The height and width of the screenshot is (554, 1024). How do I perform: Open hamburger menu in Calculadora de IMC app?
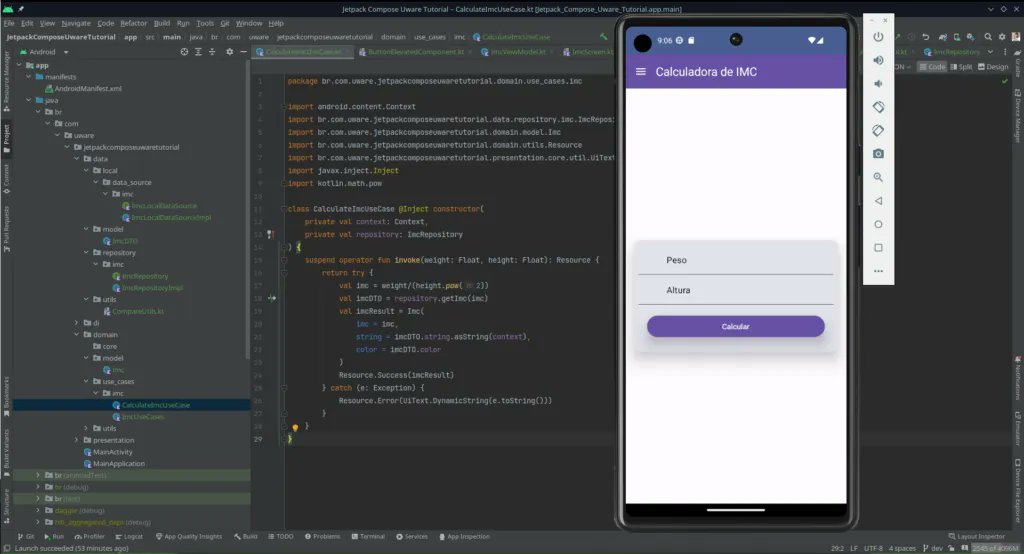(x=641, y=72)
